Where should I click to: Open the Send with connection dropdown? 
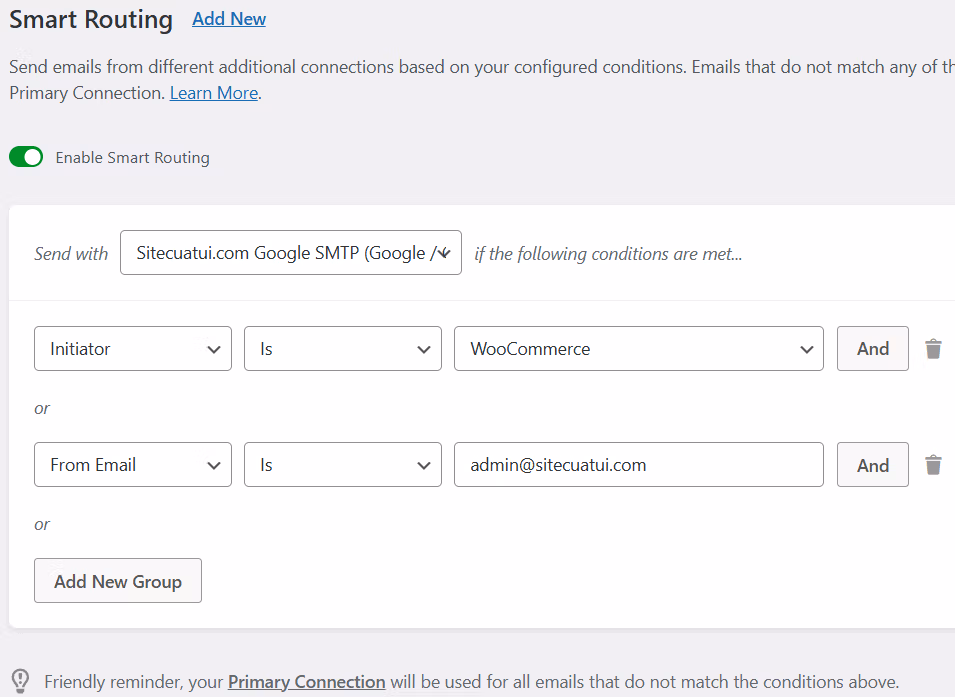[x=290, y=253]
